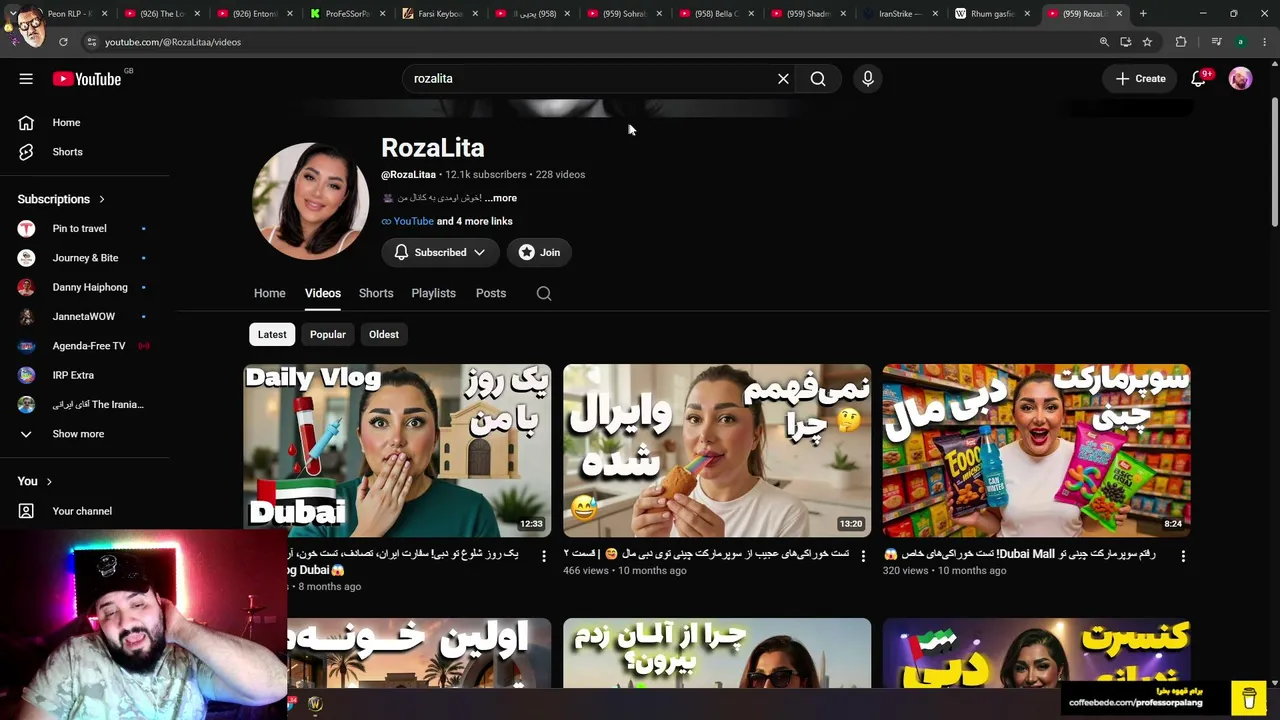Switch to the Farsi Keyboard browser tab
The height and width of the screenshot is (720, 1280).
[440, 14]
